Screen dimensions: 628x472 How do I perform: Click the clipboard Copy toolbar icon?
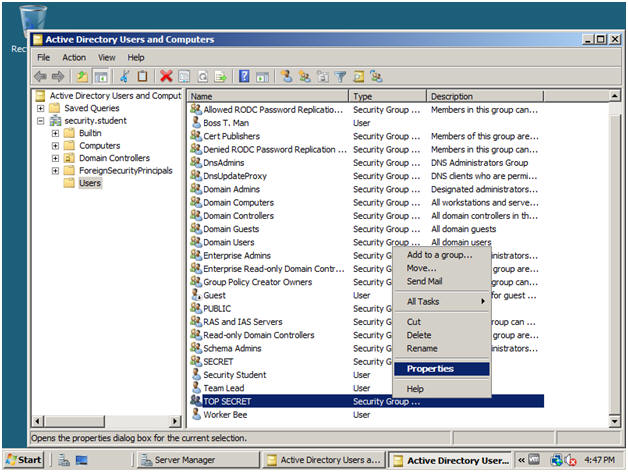pos(142,76)
